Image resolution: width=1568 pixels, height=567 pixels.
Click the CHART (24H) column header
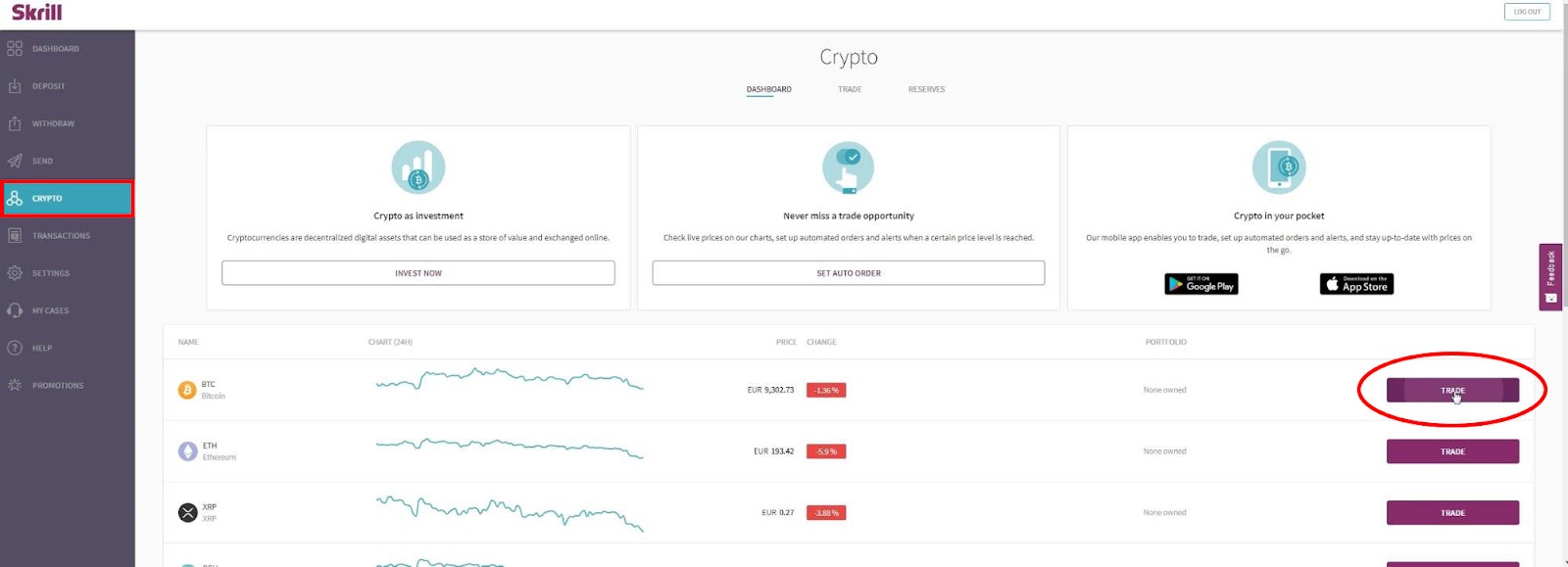click(390, 342)
